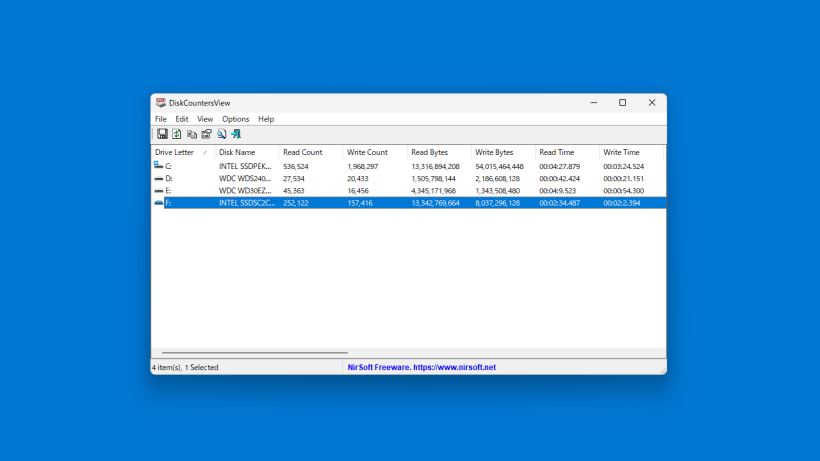The width and height of the screenshot is (820, 461).
Task: Open the Properties toolbar icon
Action: [207, 134]
